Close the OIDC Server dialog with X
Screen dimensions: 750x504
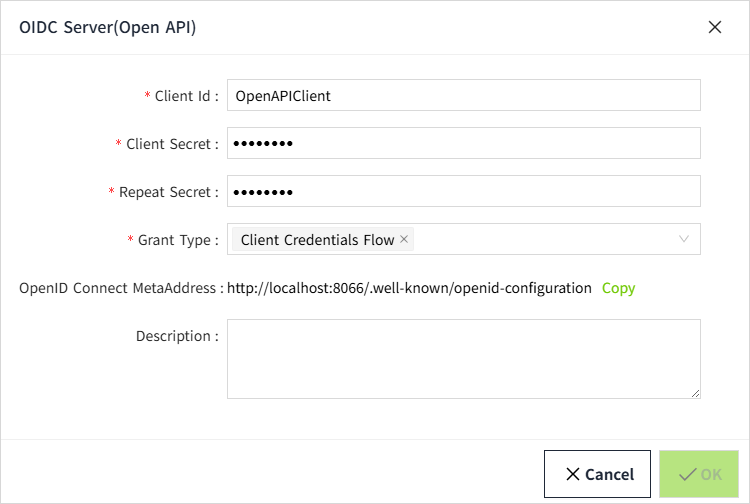point(715,27)
